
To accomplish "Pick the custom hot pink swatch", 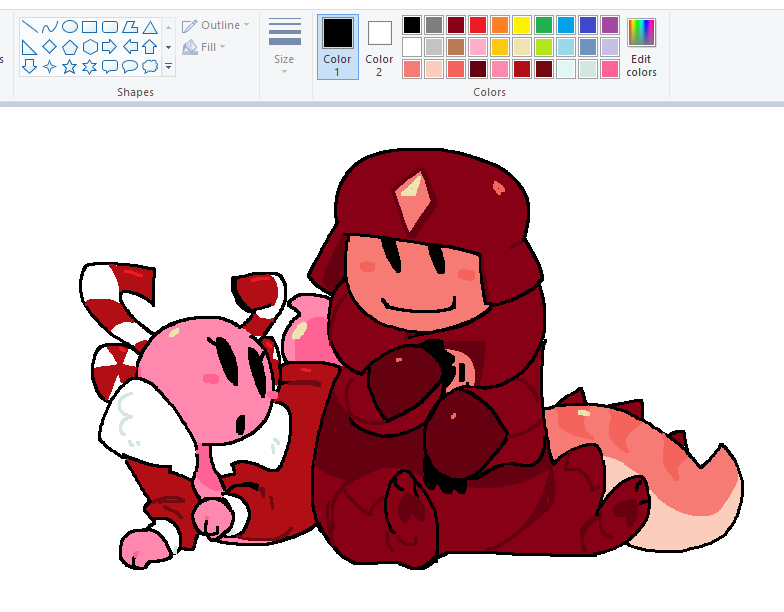I will coord(610,69).
